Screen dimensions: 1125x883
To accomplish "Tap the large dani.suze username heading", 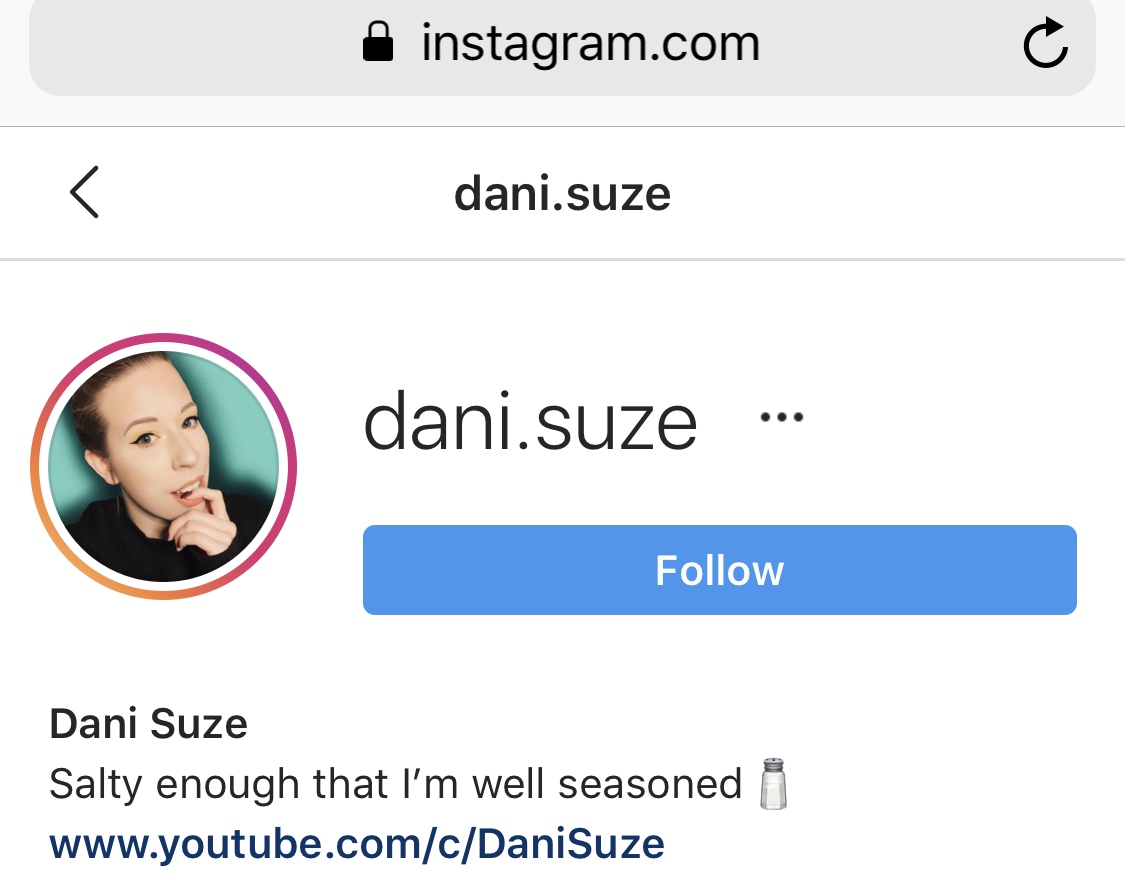I will 530,422.
